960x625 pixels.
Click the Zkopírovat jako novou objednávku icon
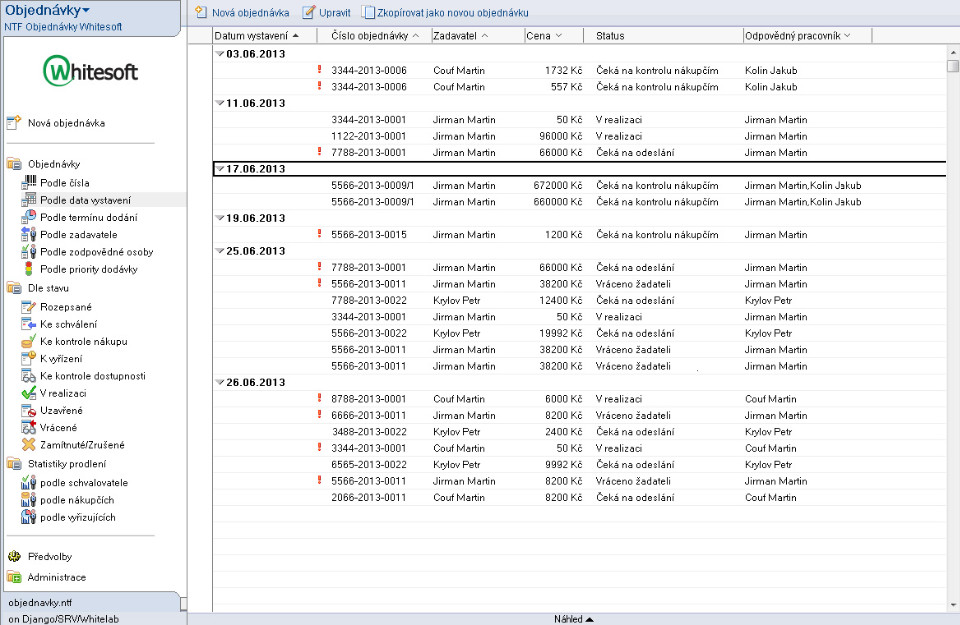(369, 13)
